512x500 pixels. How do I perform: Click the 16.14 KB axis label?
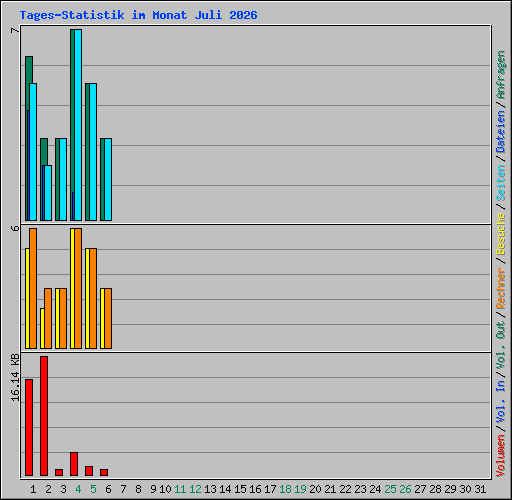pyautogui.click(x=15, y=377)
